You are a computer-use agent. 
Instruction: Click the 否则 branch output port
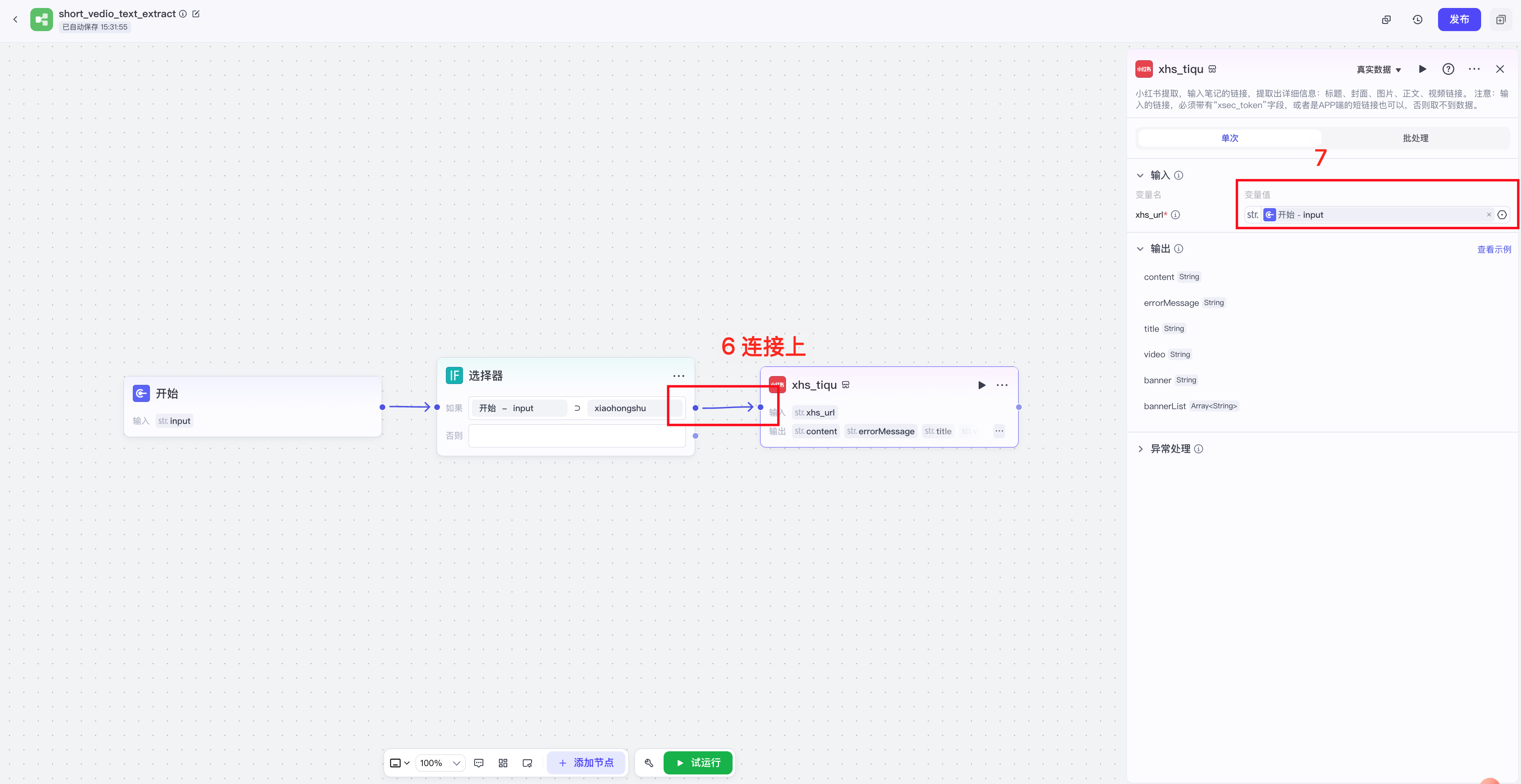(695, 436)
